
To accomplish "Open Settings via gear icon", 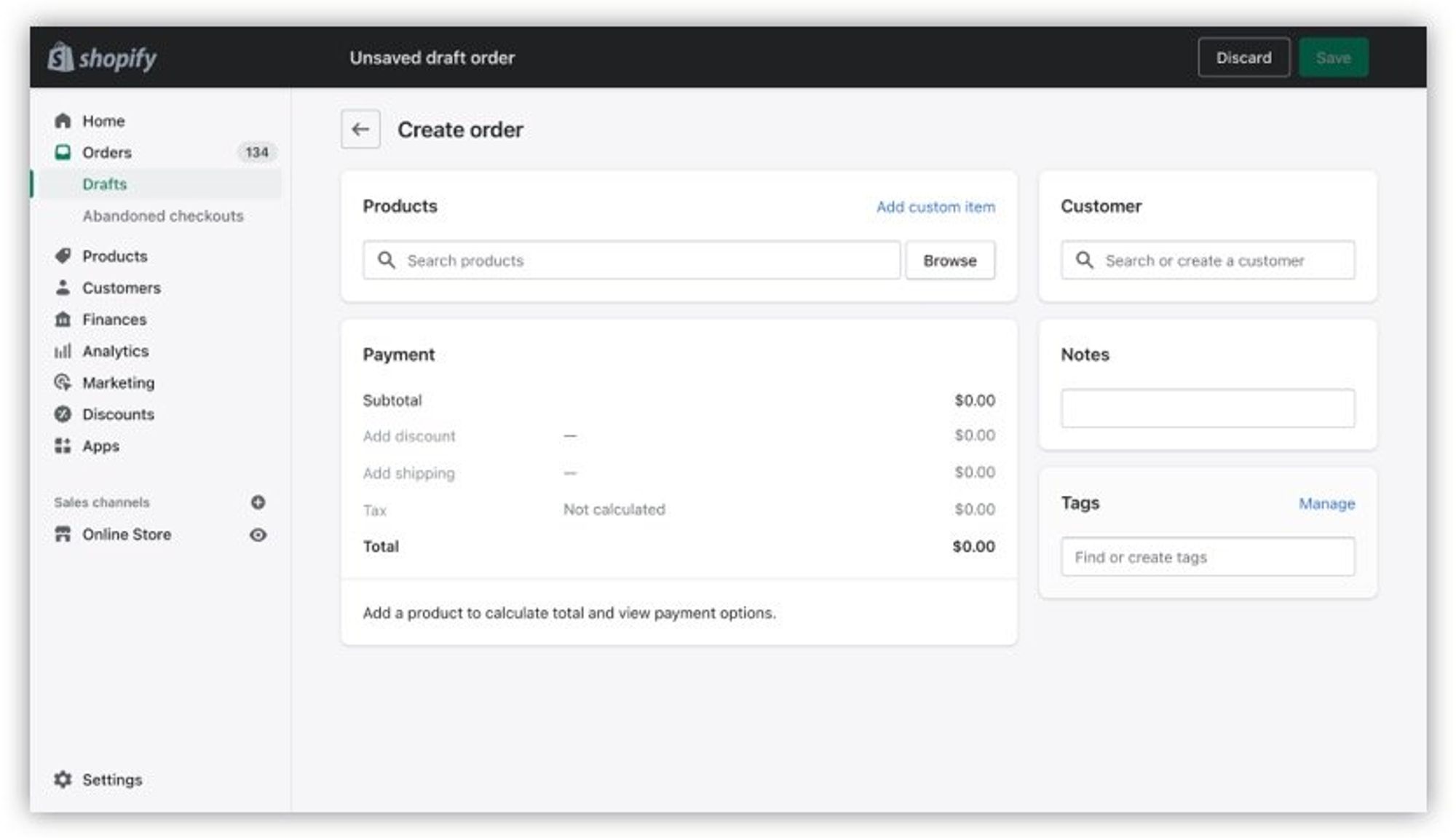I will [x=63, y=780].
